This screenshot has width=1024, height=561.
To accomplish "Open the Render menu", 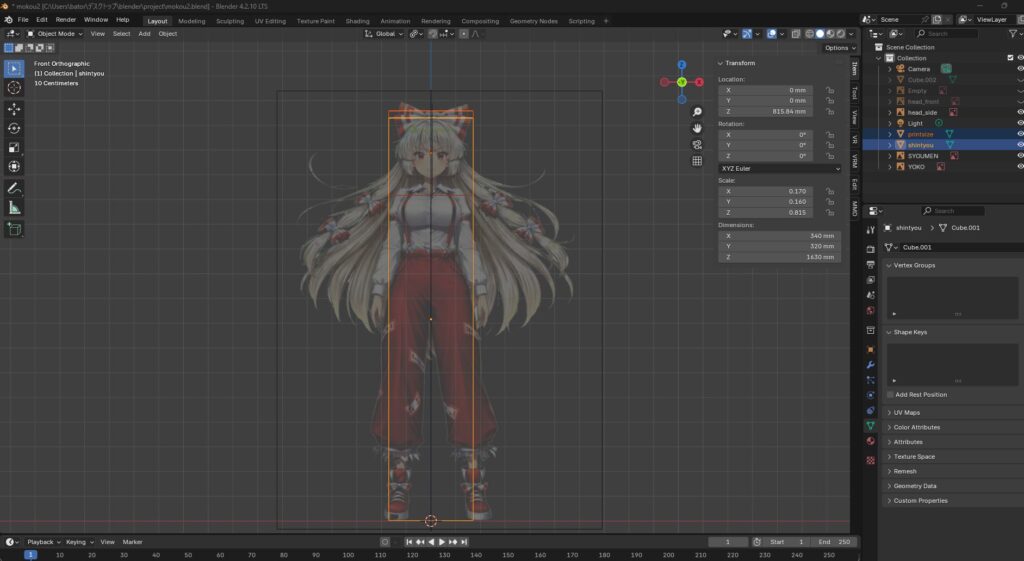I will pos(66,19).
